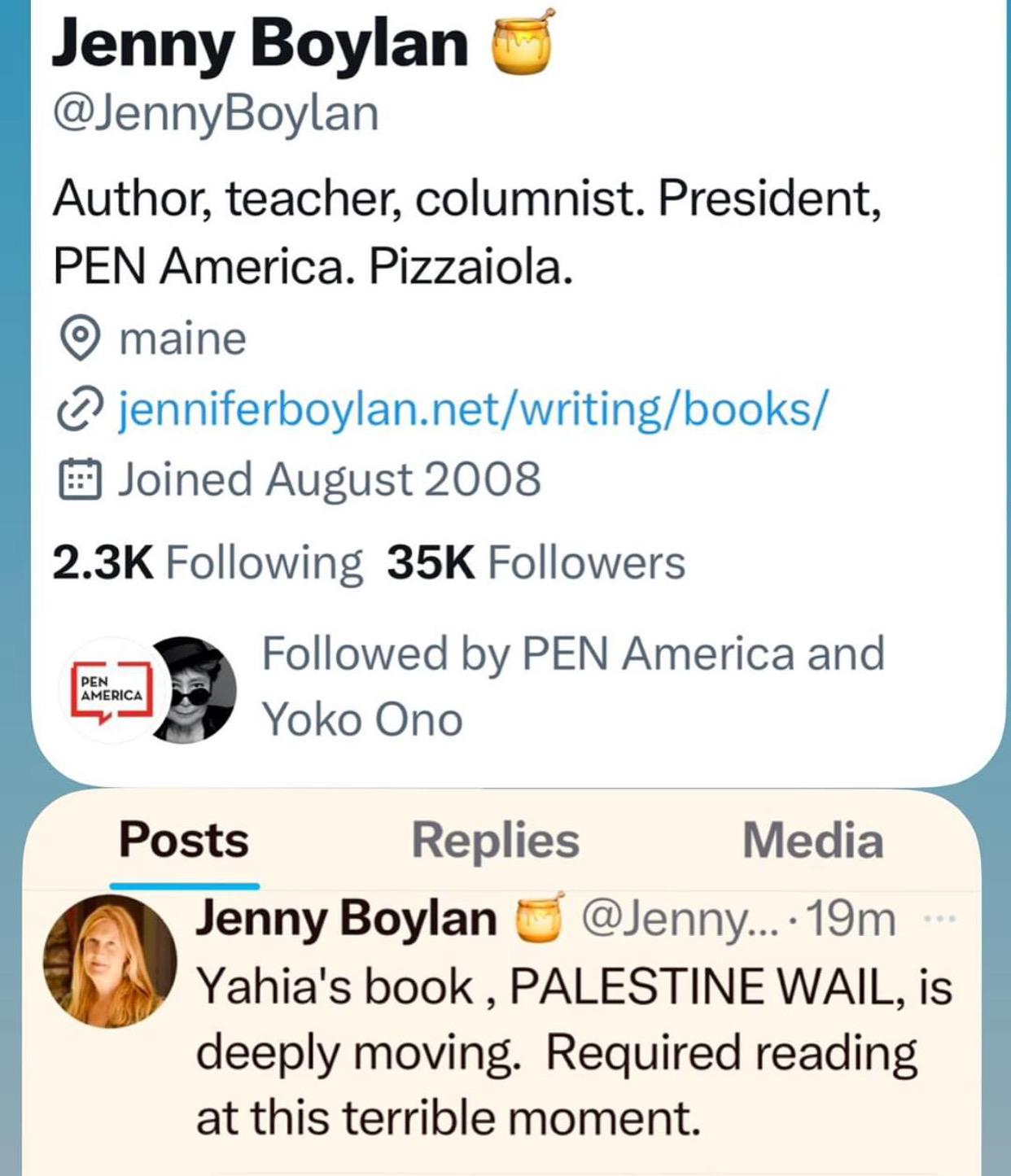Image resolution: width=1011 pixels, height=1176 pixels.
Task: Select the Posts tab
Action: coord(184,840)
